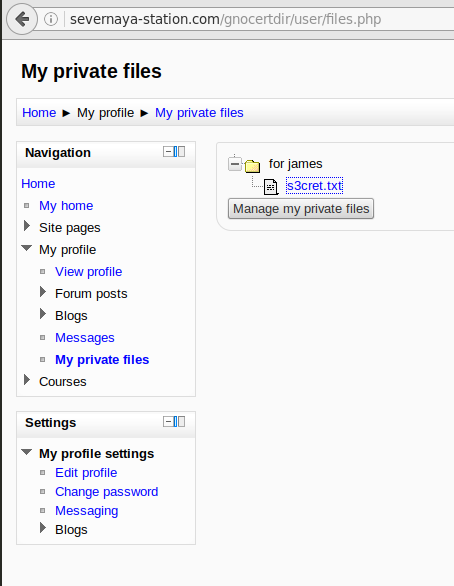Click Site pages label in Navigation
This screenshot has height=586, width=454.
[x=70, y=228]
